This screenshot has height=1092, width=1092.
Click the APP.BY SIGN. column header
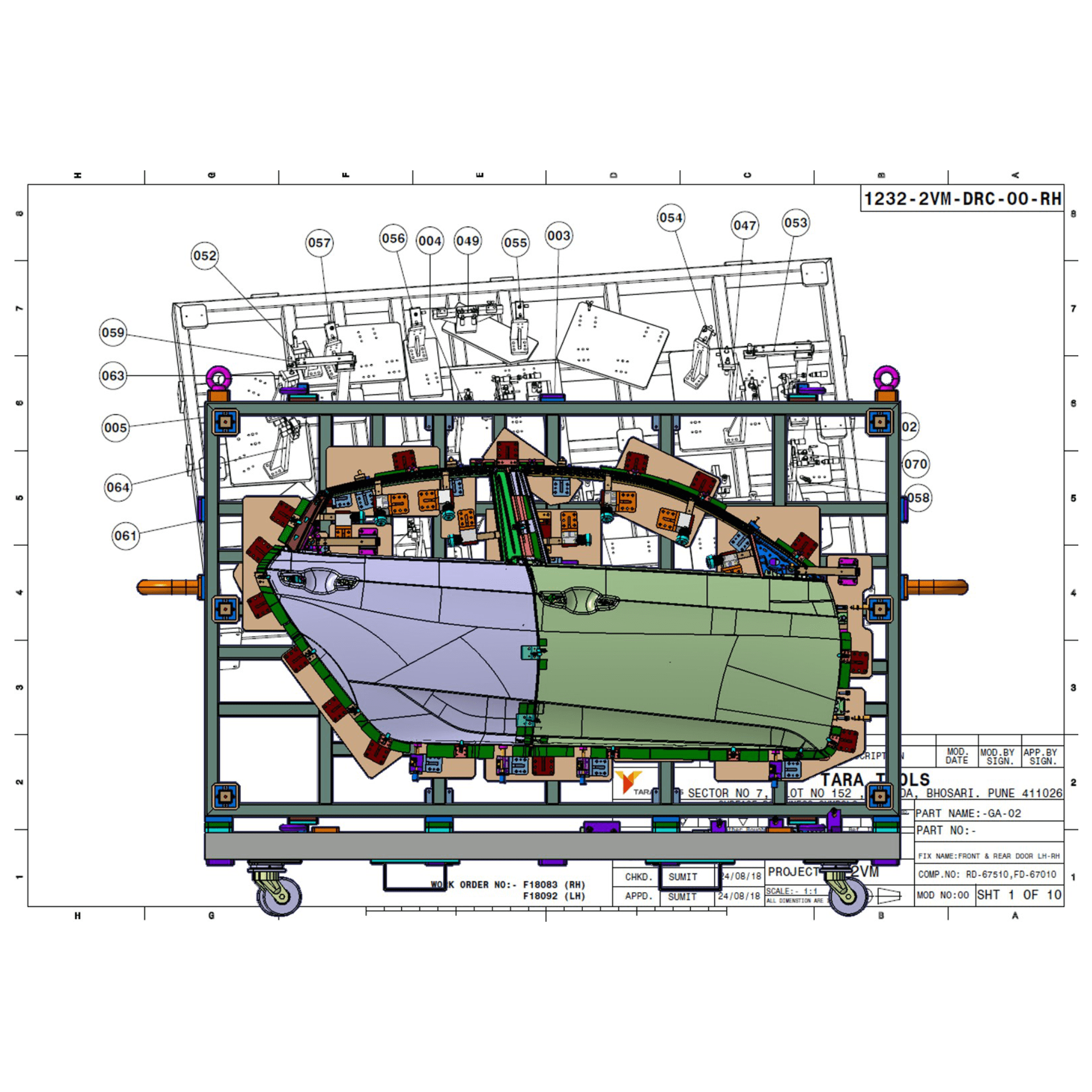1042,757
